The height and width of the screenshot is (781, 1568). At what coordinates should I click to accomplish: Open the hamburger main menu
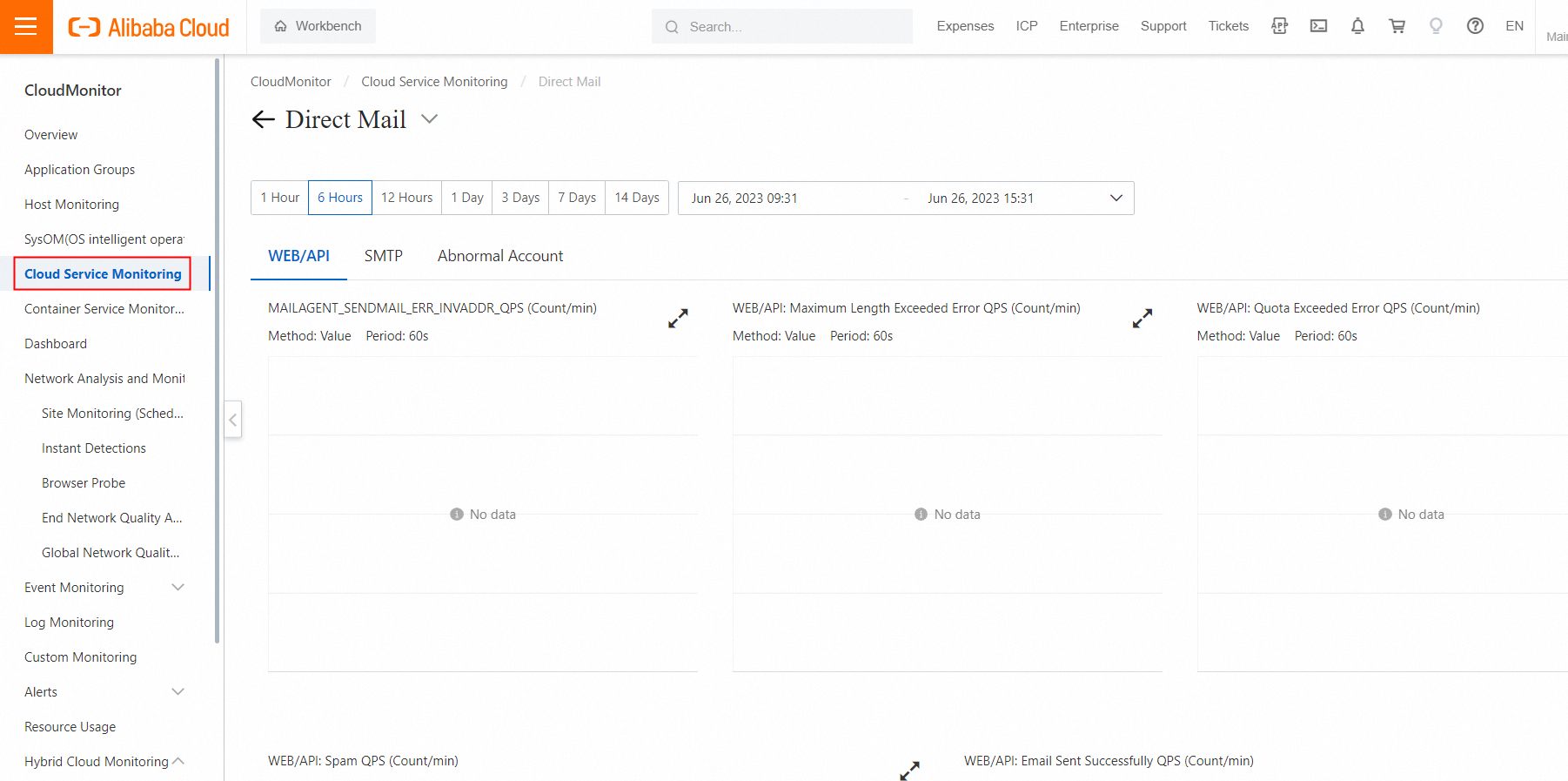point(26,26)
